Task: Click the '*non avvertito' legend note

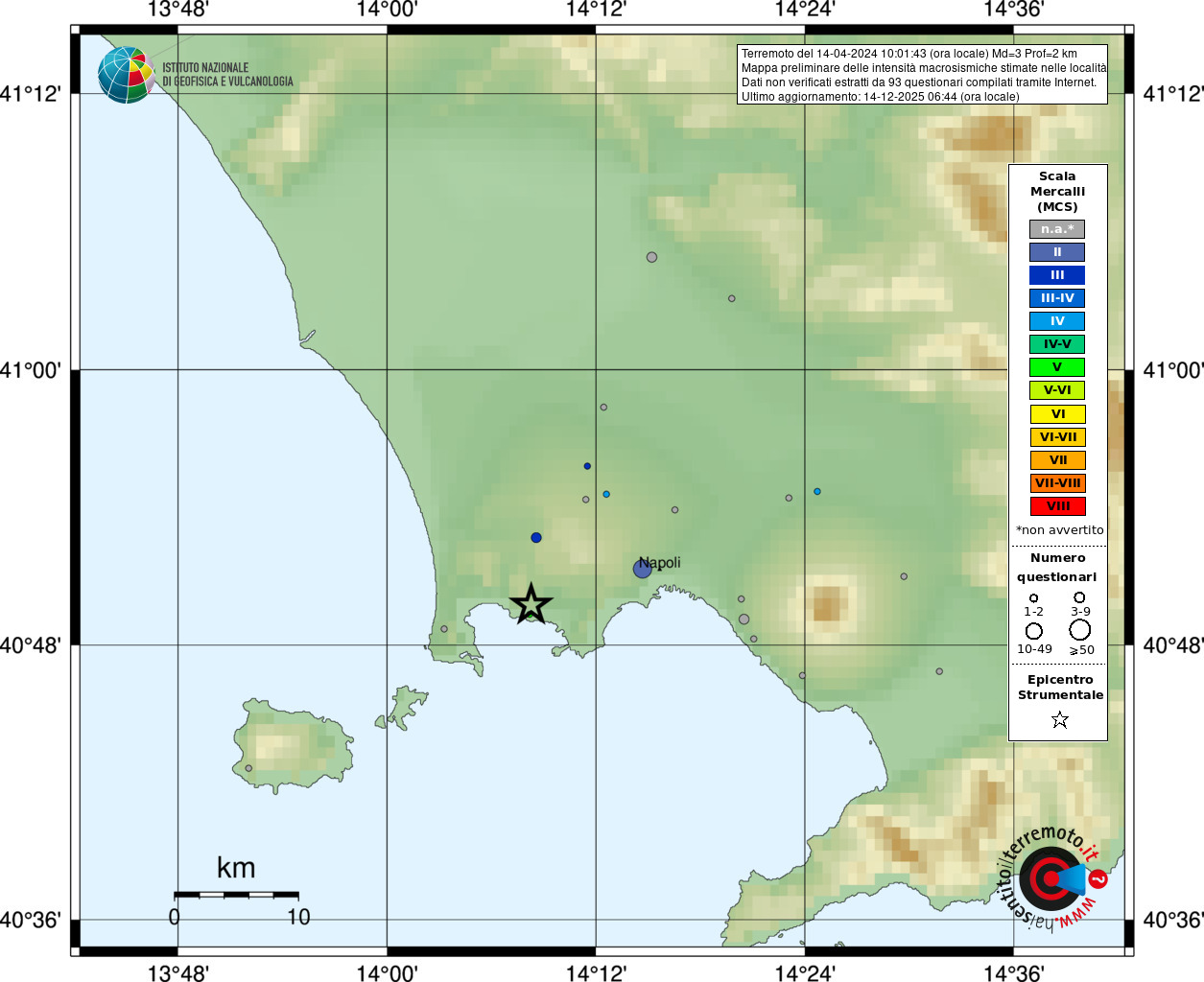Action: (x=1060, y=530)
